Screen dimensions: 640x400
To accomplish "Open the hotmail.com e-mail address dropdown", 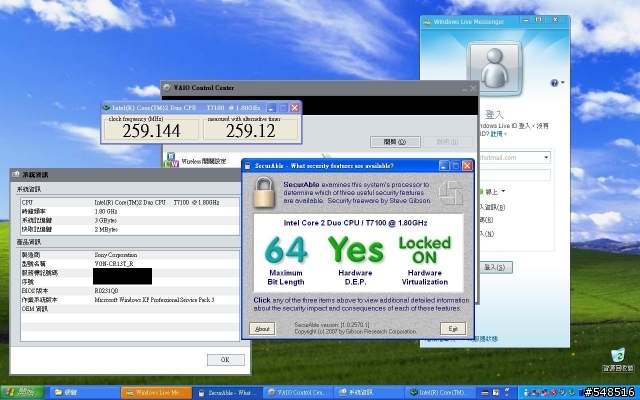I will click(x=546, y=158).
